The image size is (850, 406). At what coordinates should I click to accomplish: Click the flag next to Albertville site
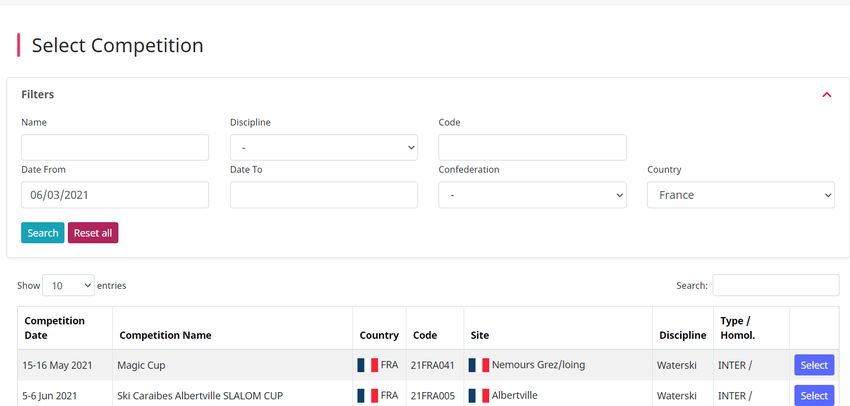(479, 396)
